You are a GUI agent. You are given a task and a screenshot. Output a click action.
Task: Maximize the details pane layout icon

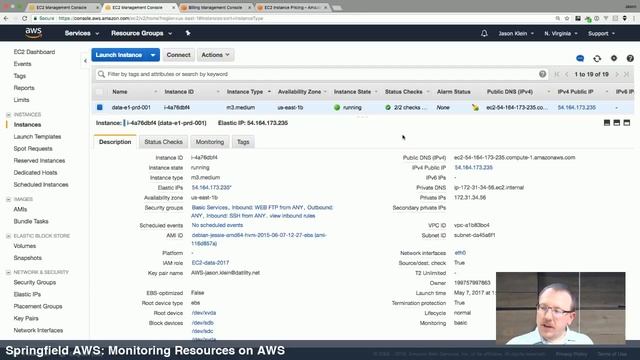[627, 122]
